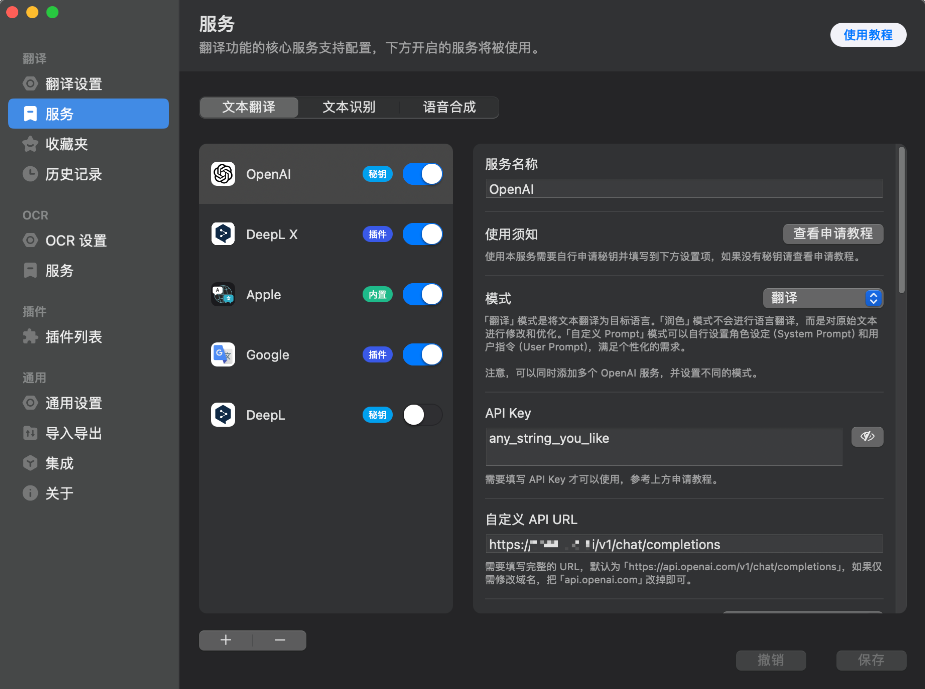Switch to the 语音合成 tab
This screenshot has width=925, height=689.
click(x=449, y=107)
